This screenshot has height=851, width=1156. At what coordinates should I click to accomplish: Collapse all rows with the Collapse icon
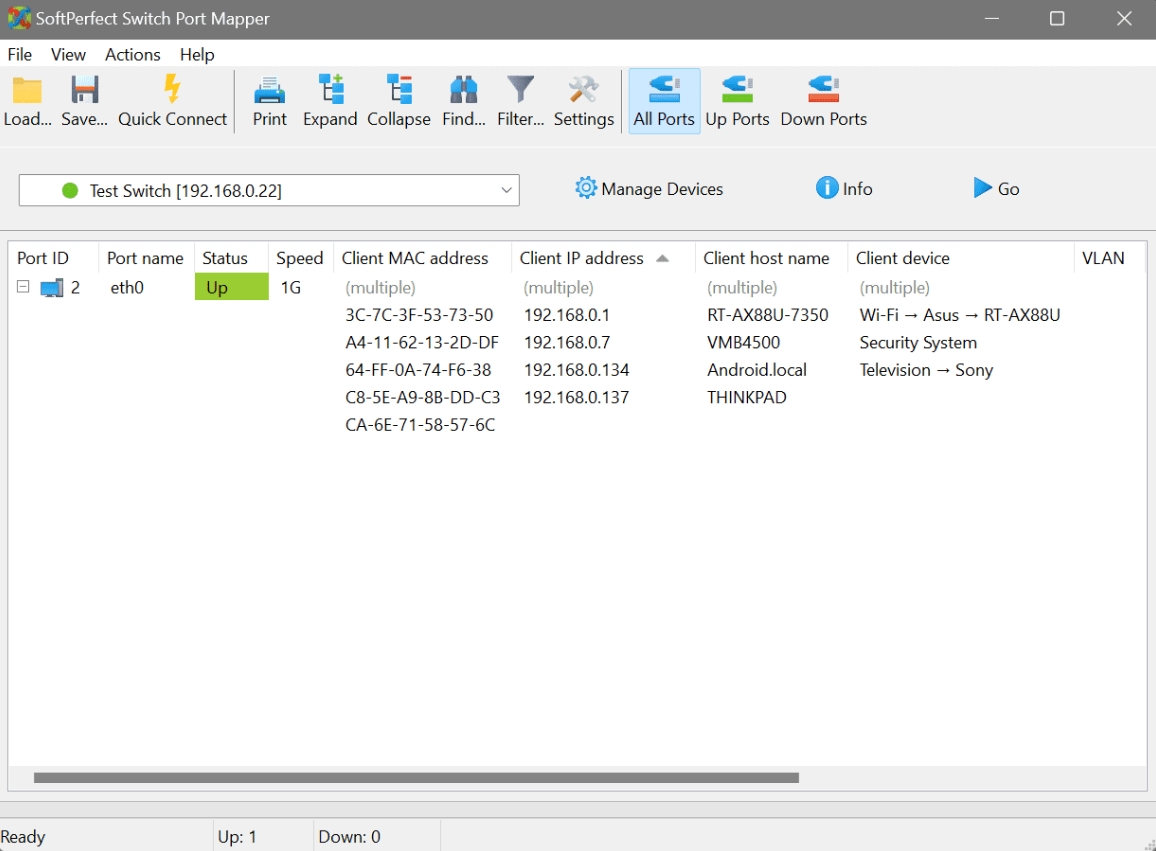pyautogui.click(x=398, y=91)
